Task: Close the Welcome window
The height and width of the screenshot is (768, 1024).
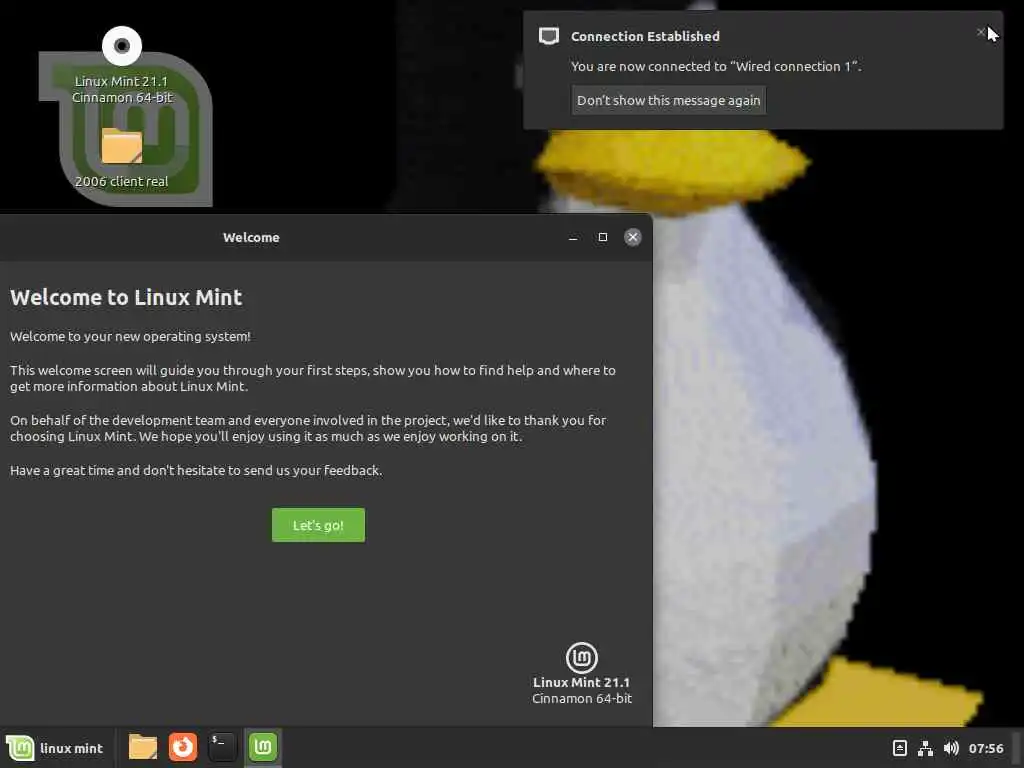Action: [632, 237]
